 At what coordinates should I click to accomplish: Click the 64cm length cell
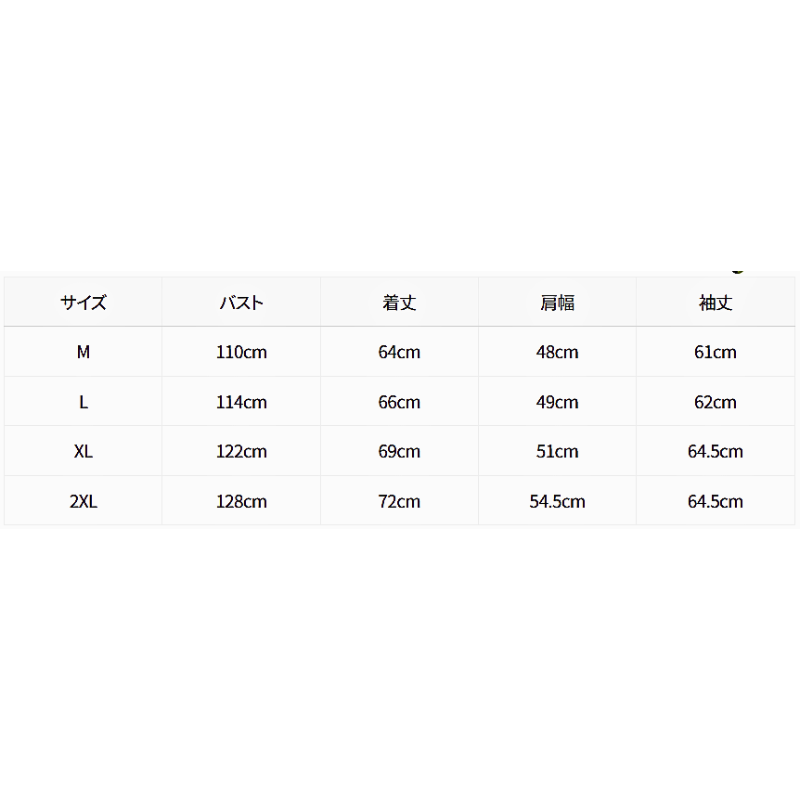(399, 352)
